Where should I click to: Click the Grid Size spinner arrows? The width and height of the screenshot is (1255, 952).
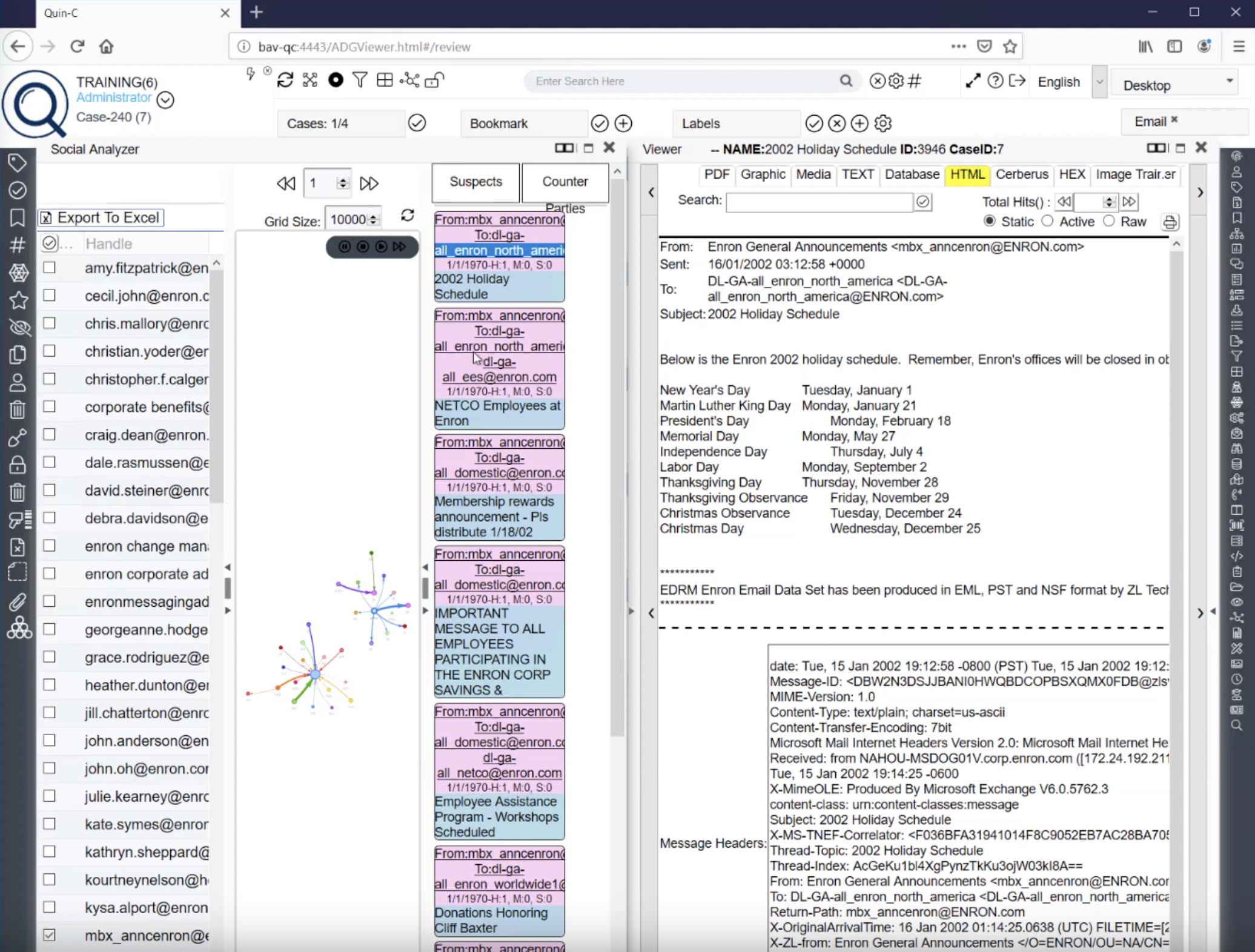click(x=373, y=219)
